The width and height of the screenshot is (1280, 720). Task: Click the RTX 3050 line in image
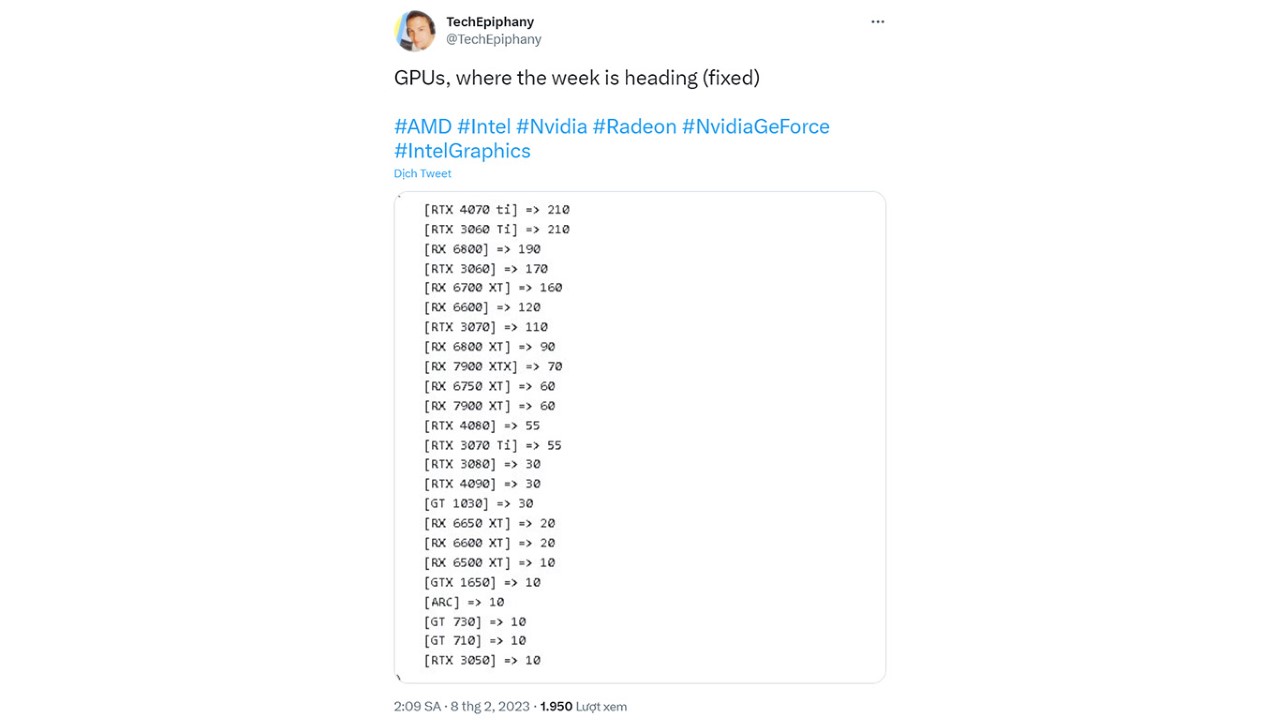(482, 660)
